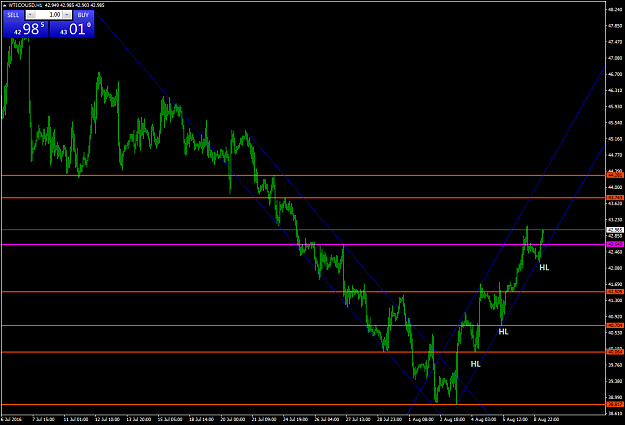Collapse one-click trading panel via the triangle icon
This screenshot has height=425, width=625.
pyautogui.click(x=5, y=5)
